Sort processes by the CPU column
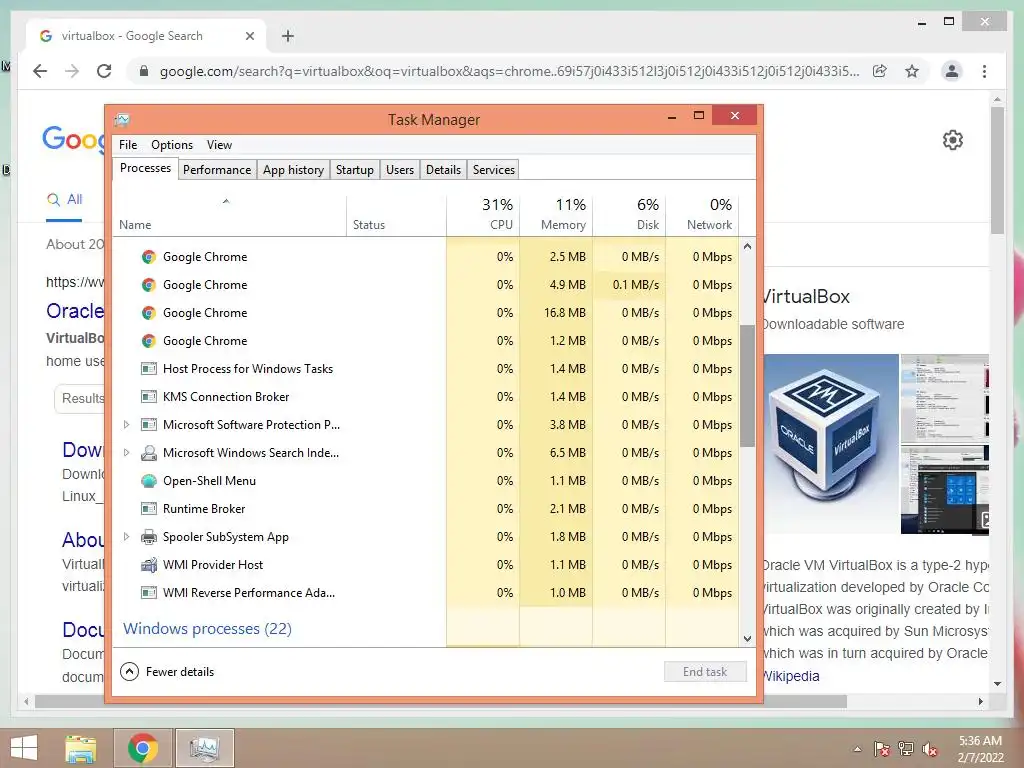Viewport: 1024px width, 768px height. point(483,215)
